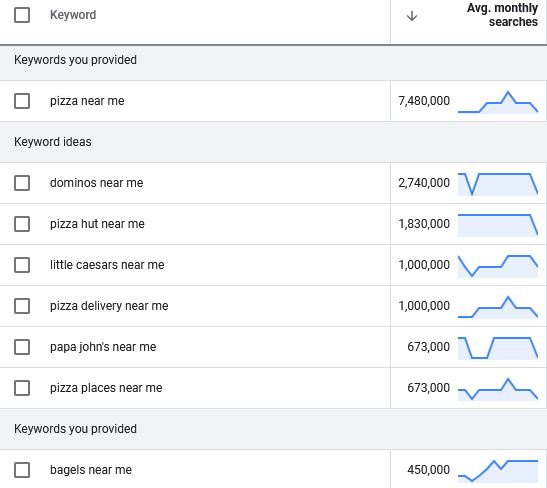Click the keyword pizza hut near me
547x488 pixels.
click(97, 224)
